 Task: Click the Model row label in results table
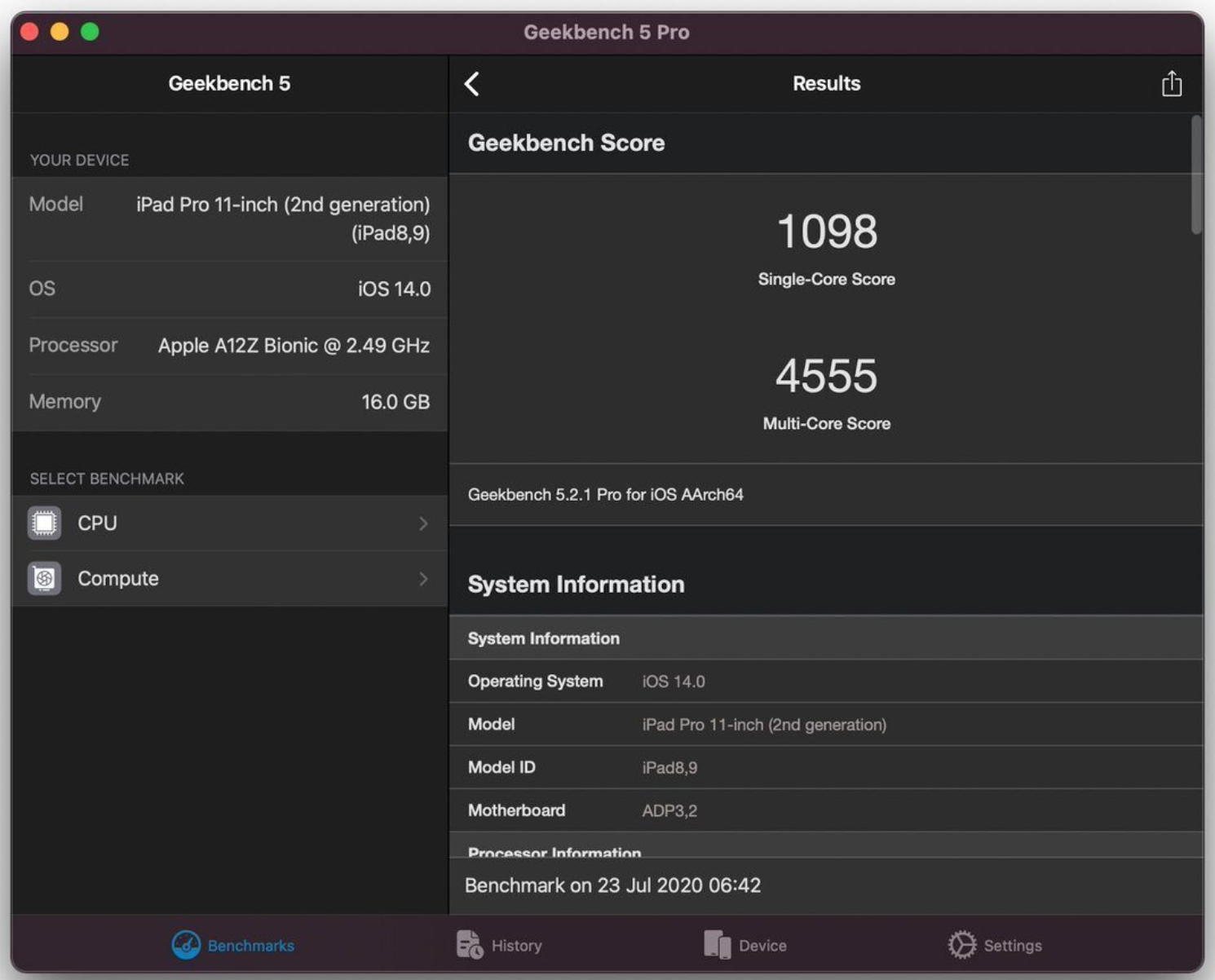(x=492, y=725)
